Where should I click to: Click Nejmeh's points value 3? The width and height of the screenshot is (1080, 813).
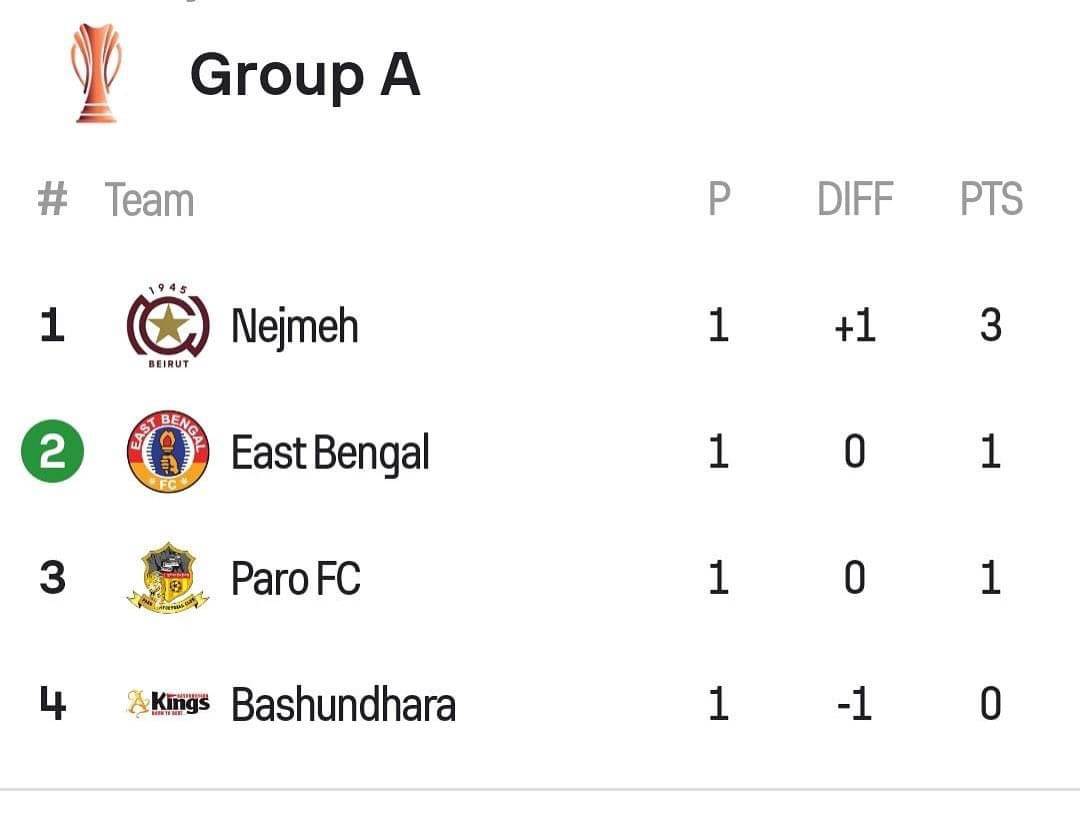click(x=990, y=326)
